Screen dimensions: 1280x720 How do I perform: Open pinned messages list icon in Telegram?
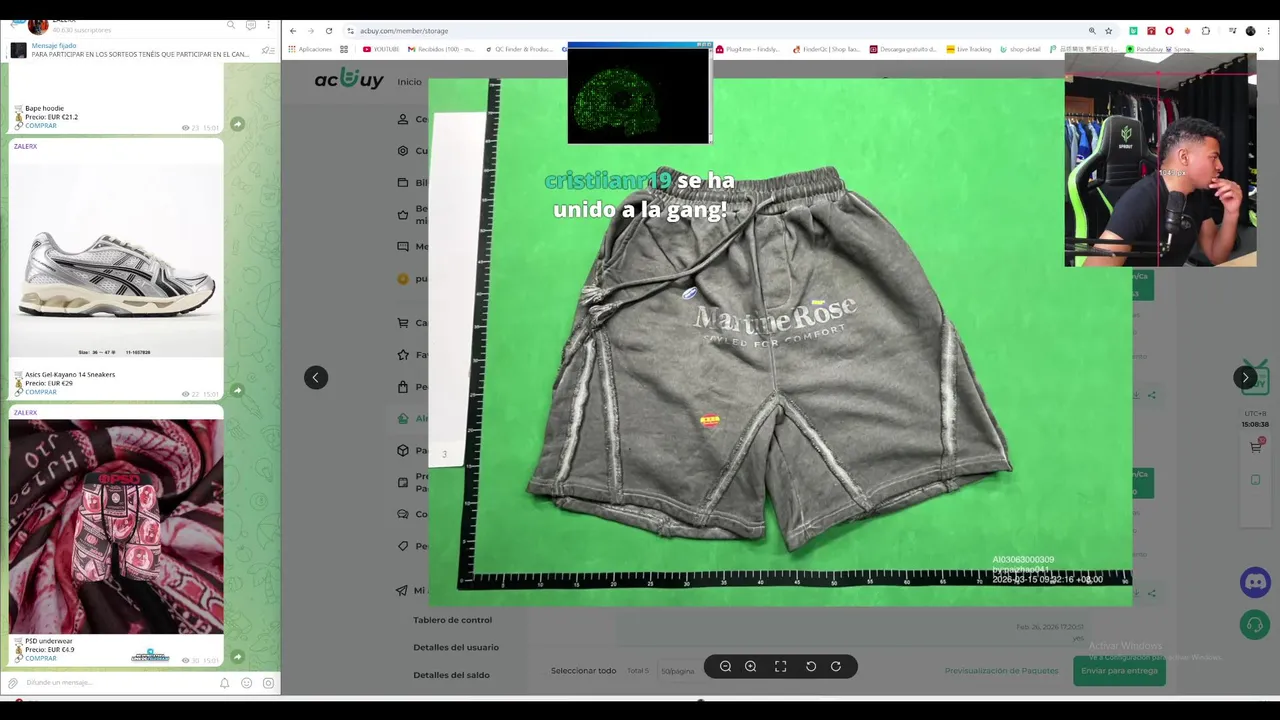[x=267, y=50]
